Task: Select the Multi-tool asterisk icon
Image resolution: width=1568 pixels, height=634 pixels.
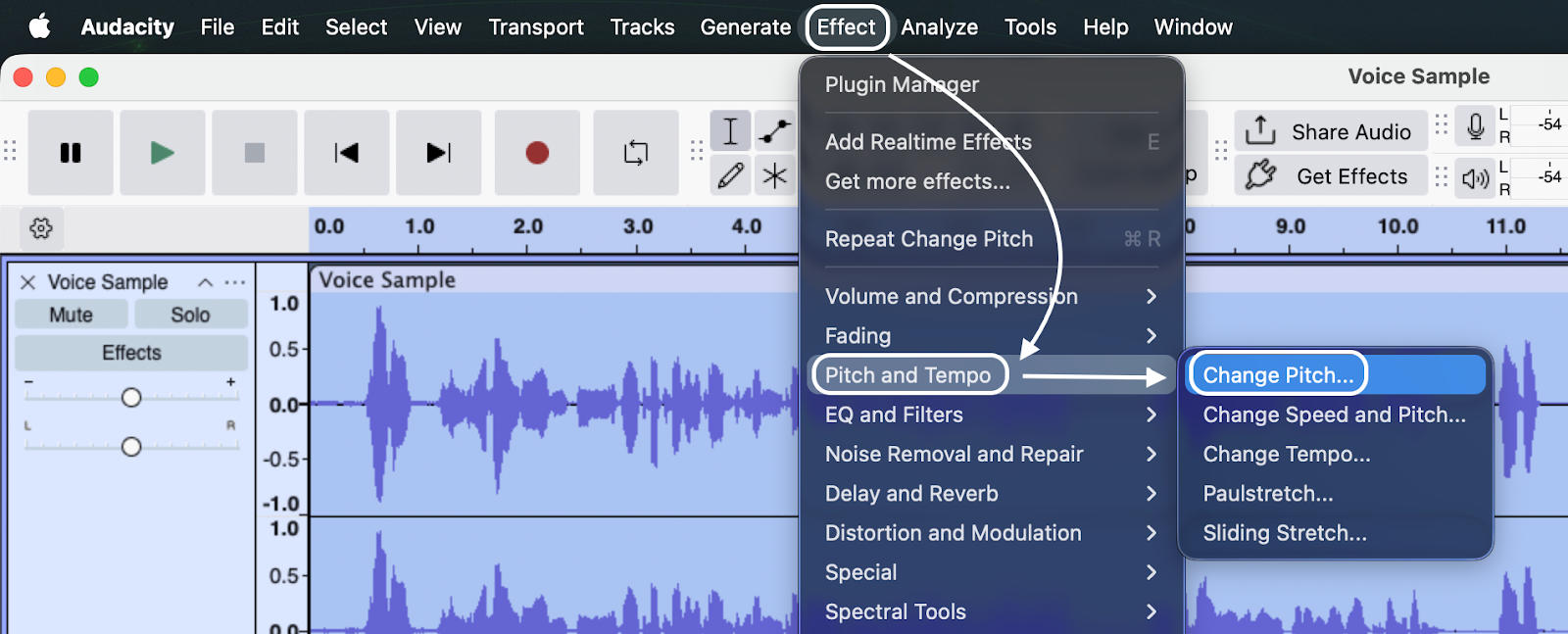Action: coord(775,176)
